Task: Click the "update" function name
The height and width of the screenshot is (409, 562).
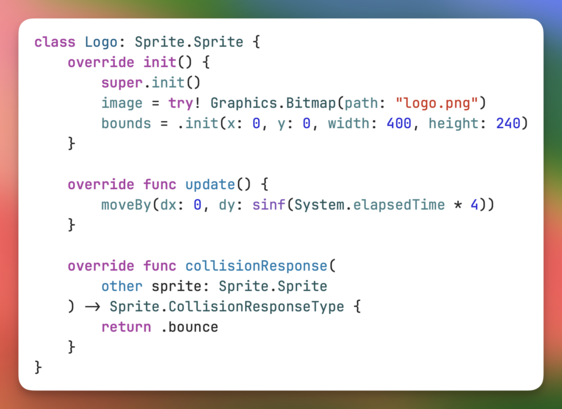Action: coord(210,185)
